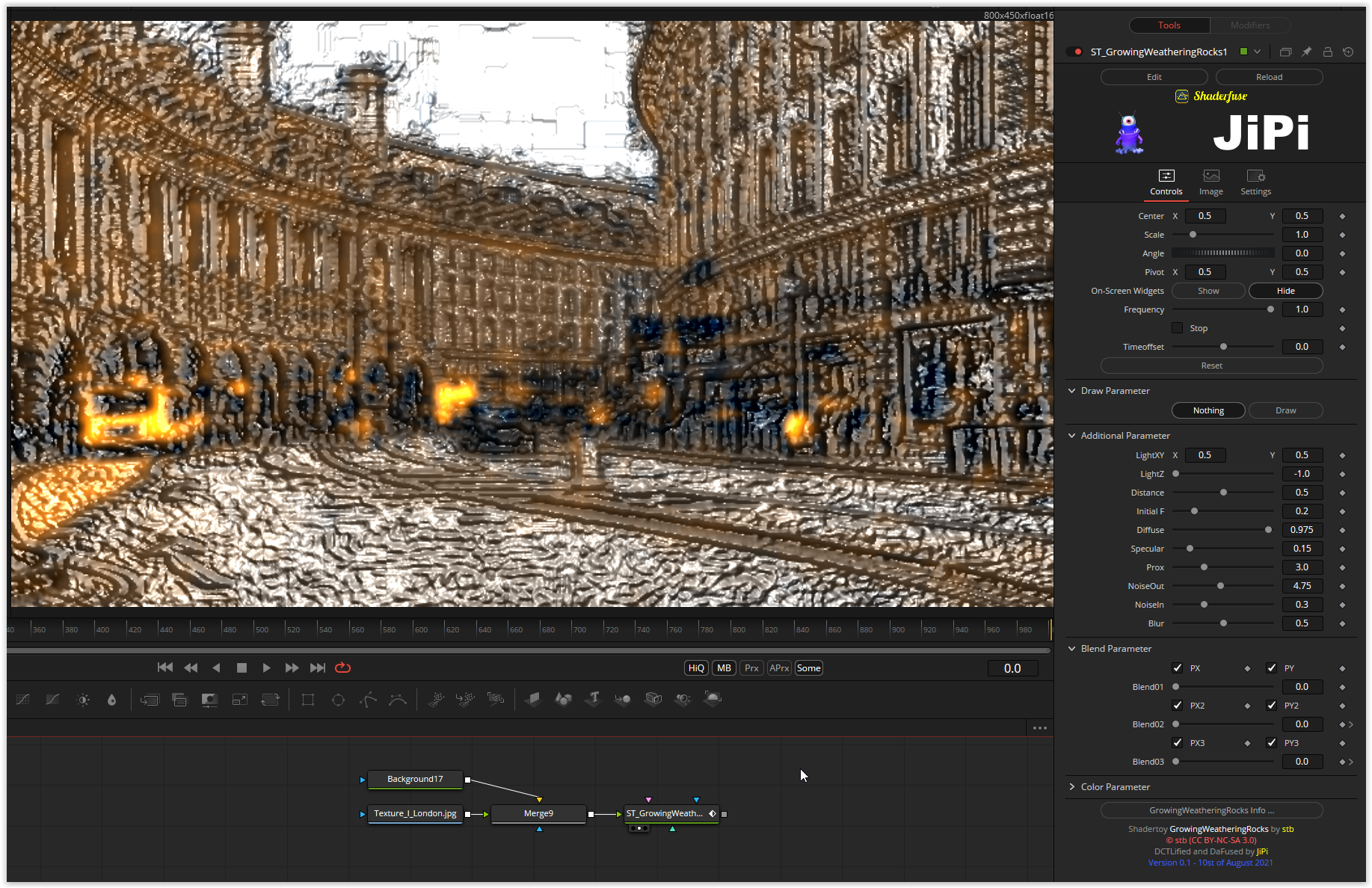1372x888 pixels.
Task: Add a Spot Light node
Action: (683, 700)
